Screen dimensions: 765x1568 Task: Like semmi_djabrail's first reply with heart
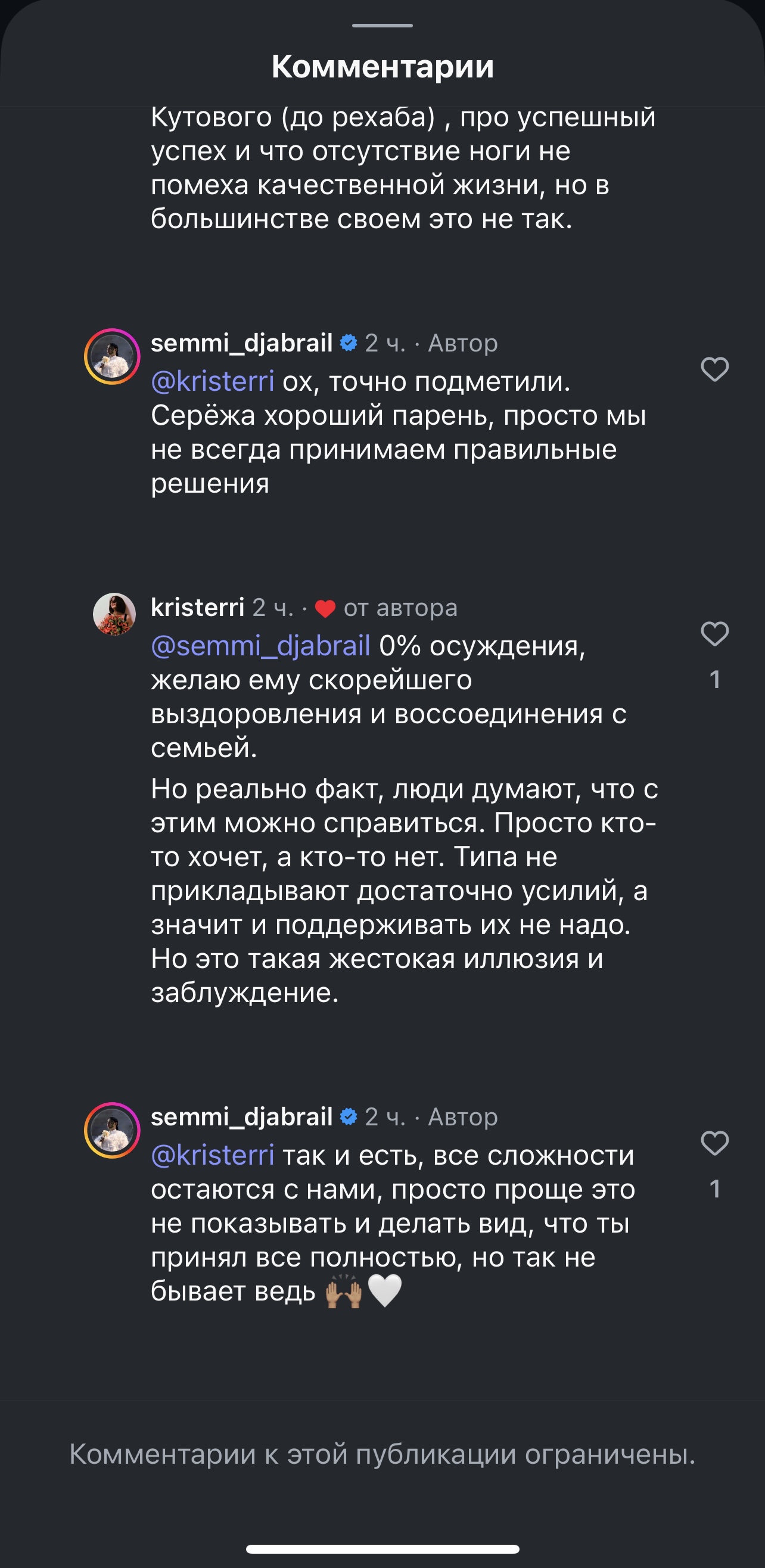(x=714, y=369)
